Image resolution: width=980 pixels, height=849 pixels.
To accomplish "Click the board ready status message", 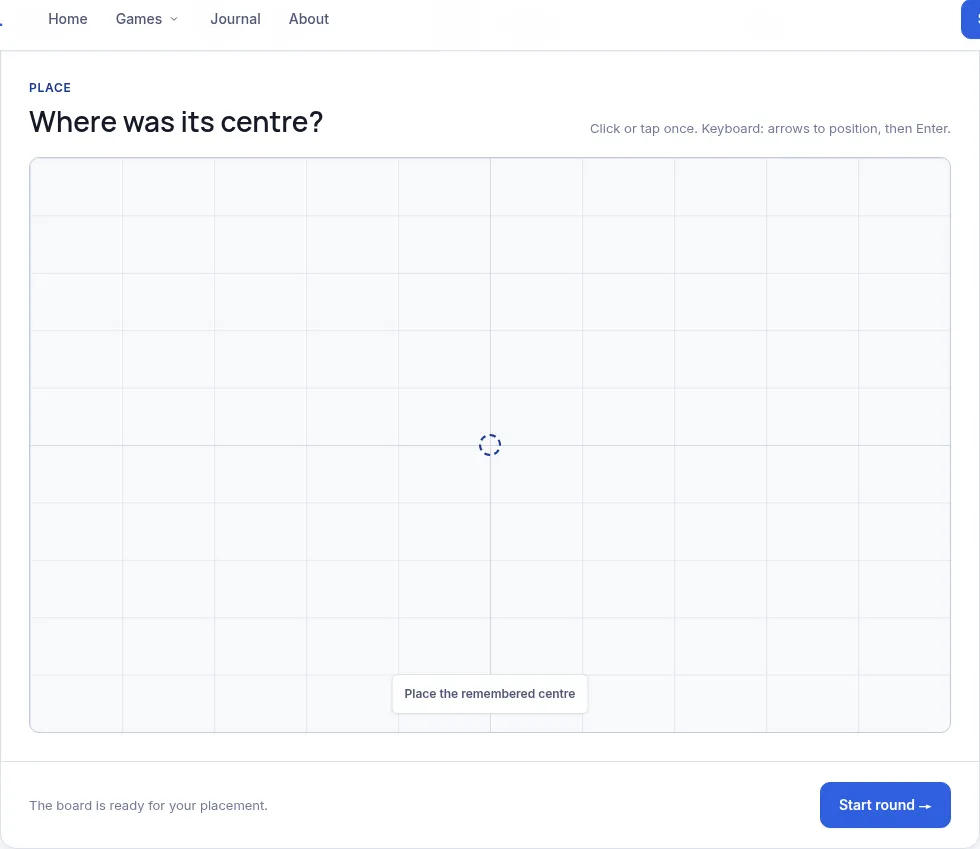I will point(148,805).
